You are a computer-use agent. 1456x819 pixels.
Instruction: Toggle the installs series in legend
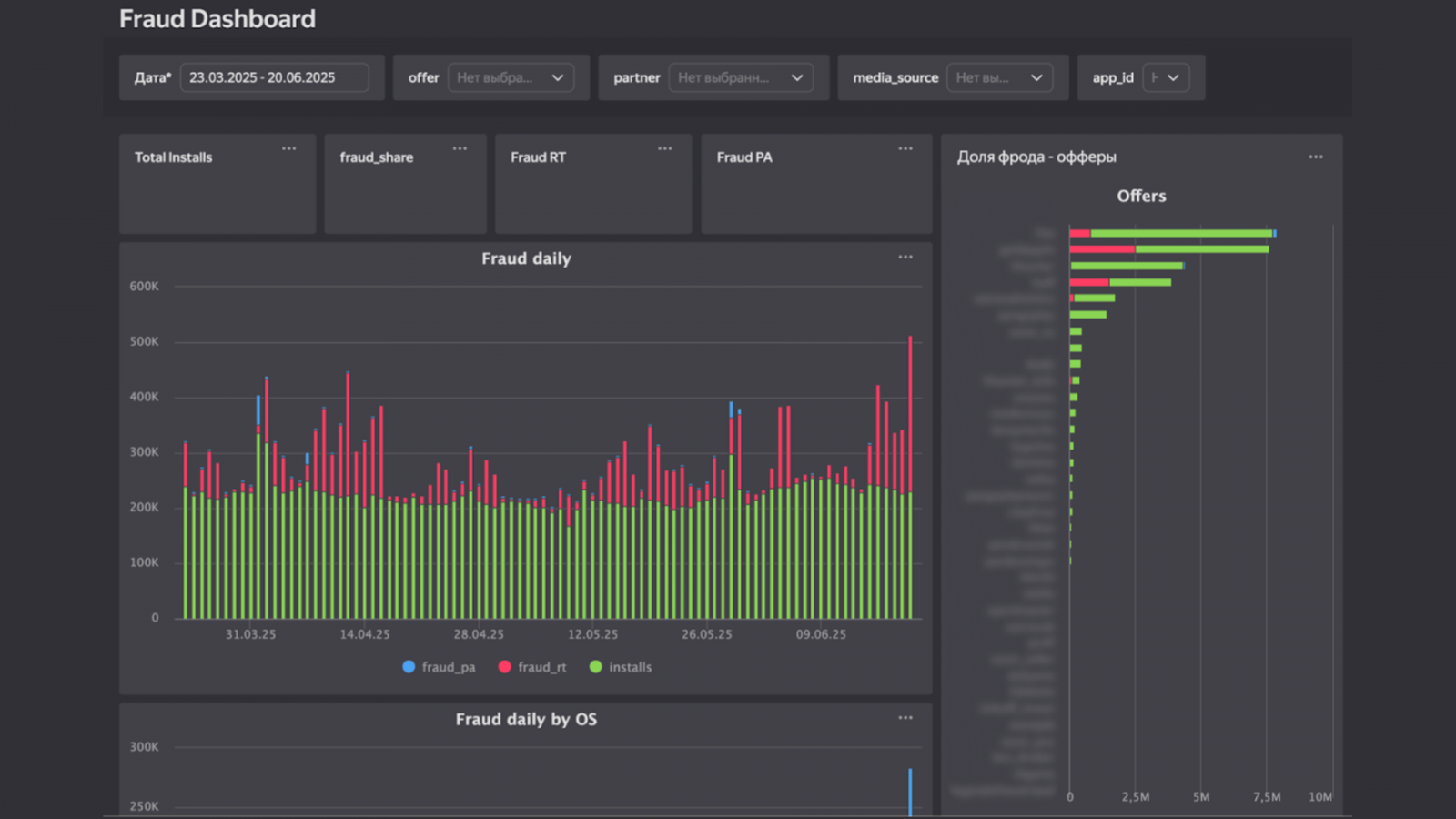click(630, 667)
